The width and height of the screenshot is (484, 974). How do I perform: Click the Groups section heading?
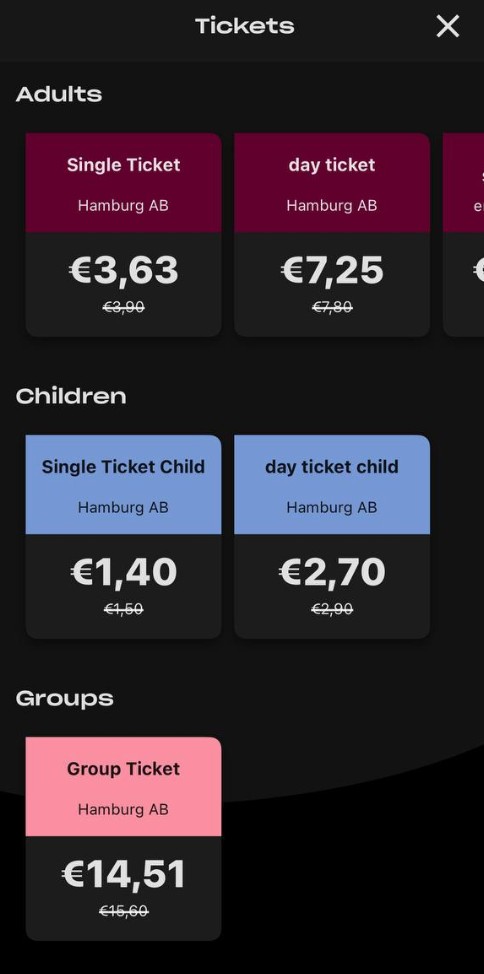coord(65,699)
